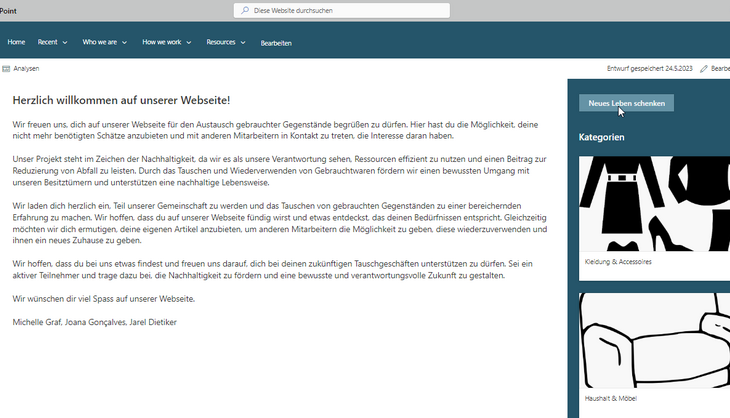Click the 'Herzlich willkommen auf unserer Webseite!' heading
The image size is (730, 418).
121,100
